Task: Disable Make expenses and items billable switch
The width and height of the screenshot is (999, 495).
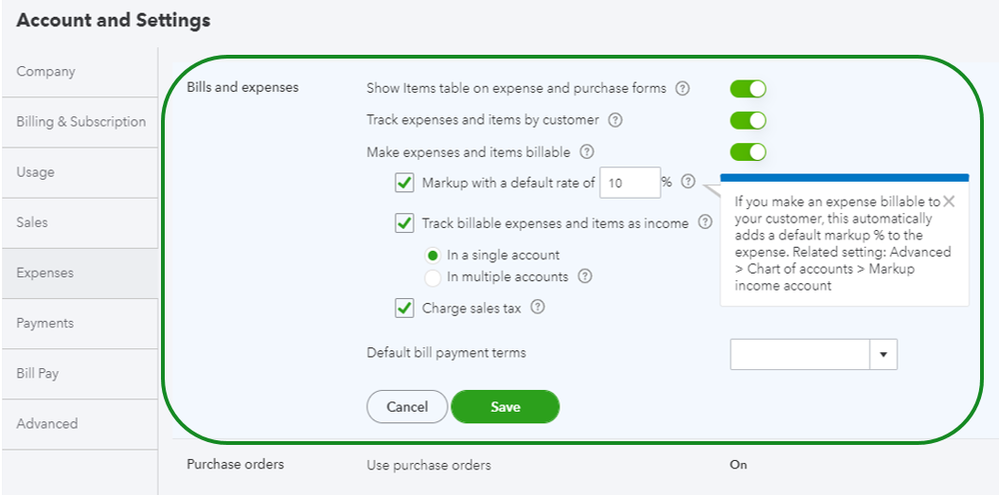Action: [748, 152]
